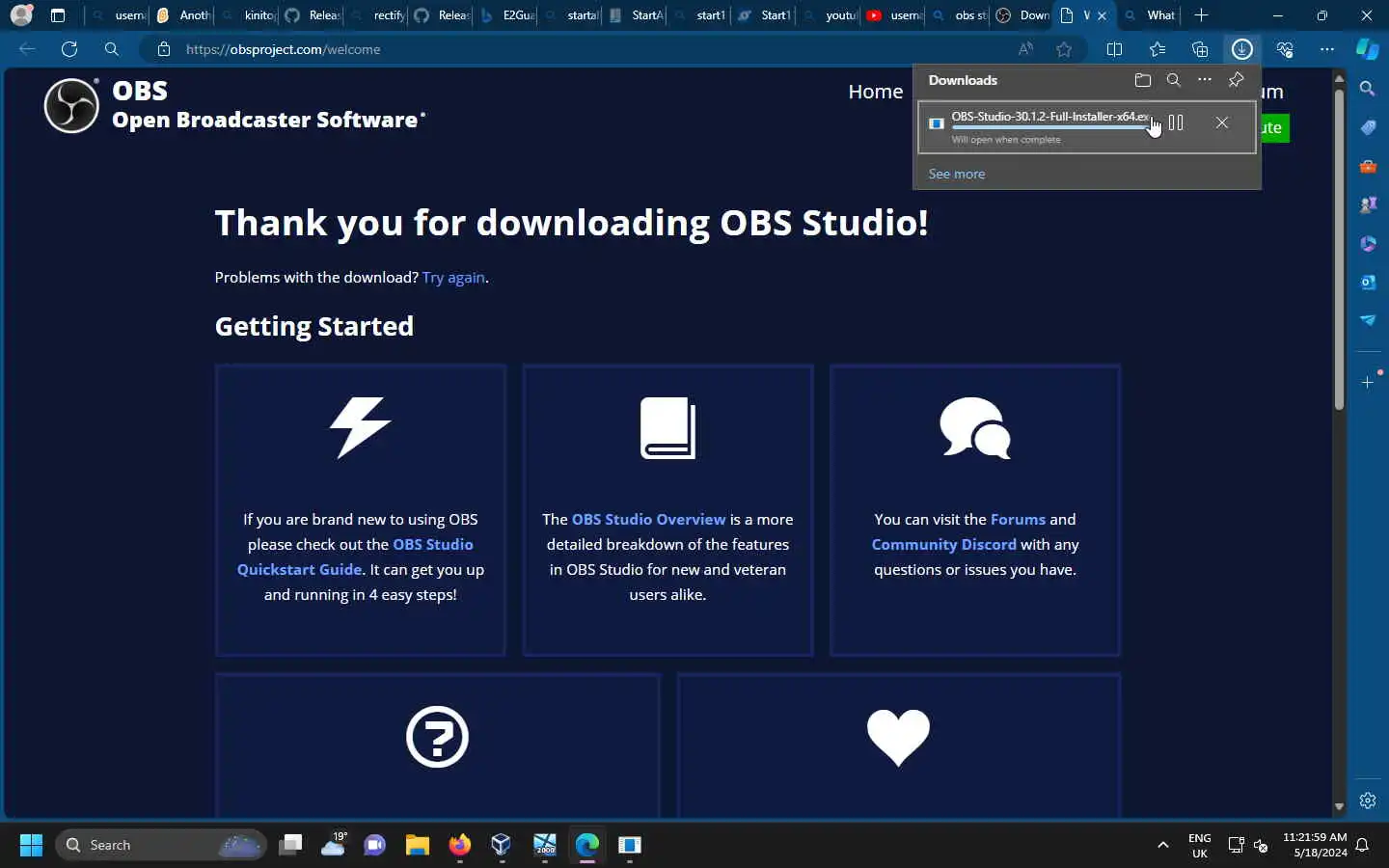
Task: Open sidebar Microsoft 365 icon
Action: coord(1368,243)
